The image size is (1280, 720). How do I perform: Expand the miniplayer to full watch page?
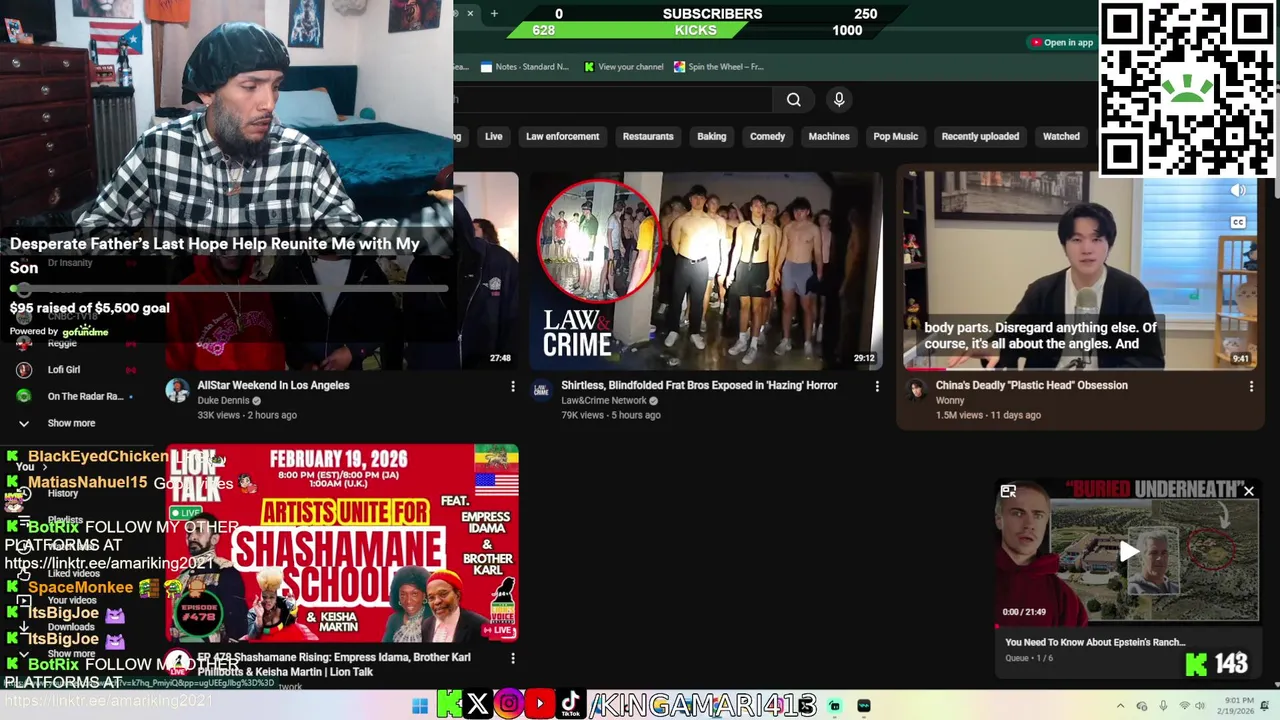1008,491
